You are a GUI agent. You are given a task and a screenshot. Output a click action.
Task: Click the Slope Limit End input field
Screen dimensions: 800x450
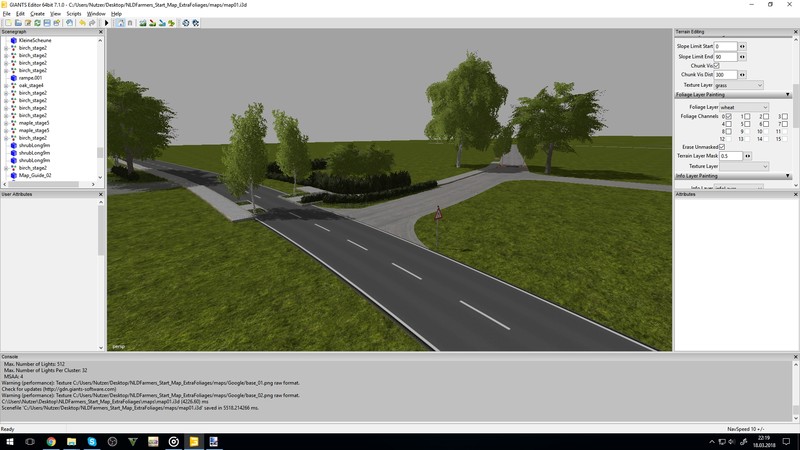pos(725,57)
